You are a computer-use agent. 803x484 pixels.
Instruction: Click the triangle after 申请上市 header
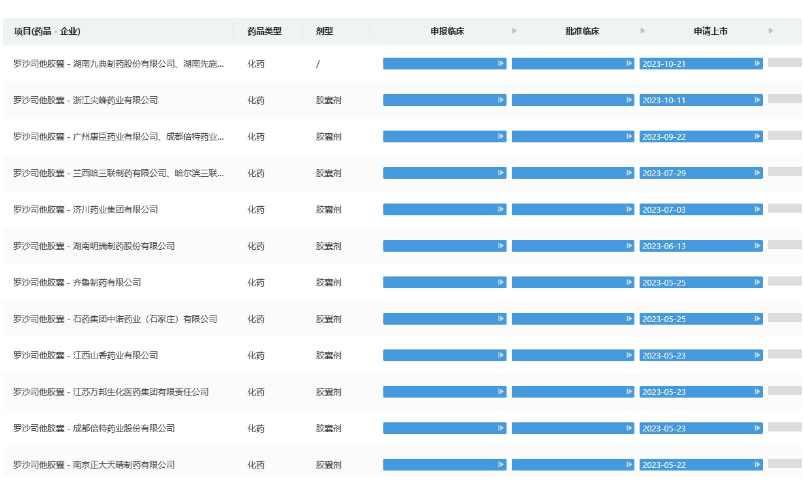pos(770,31)
